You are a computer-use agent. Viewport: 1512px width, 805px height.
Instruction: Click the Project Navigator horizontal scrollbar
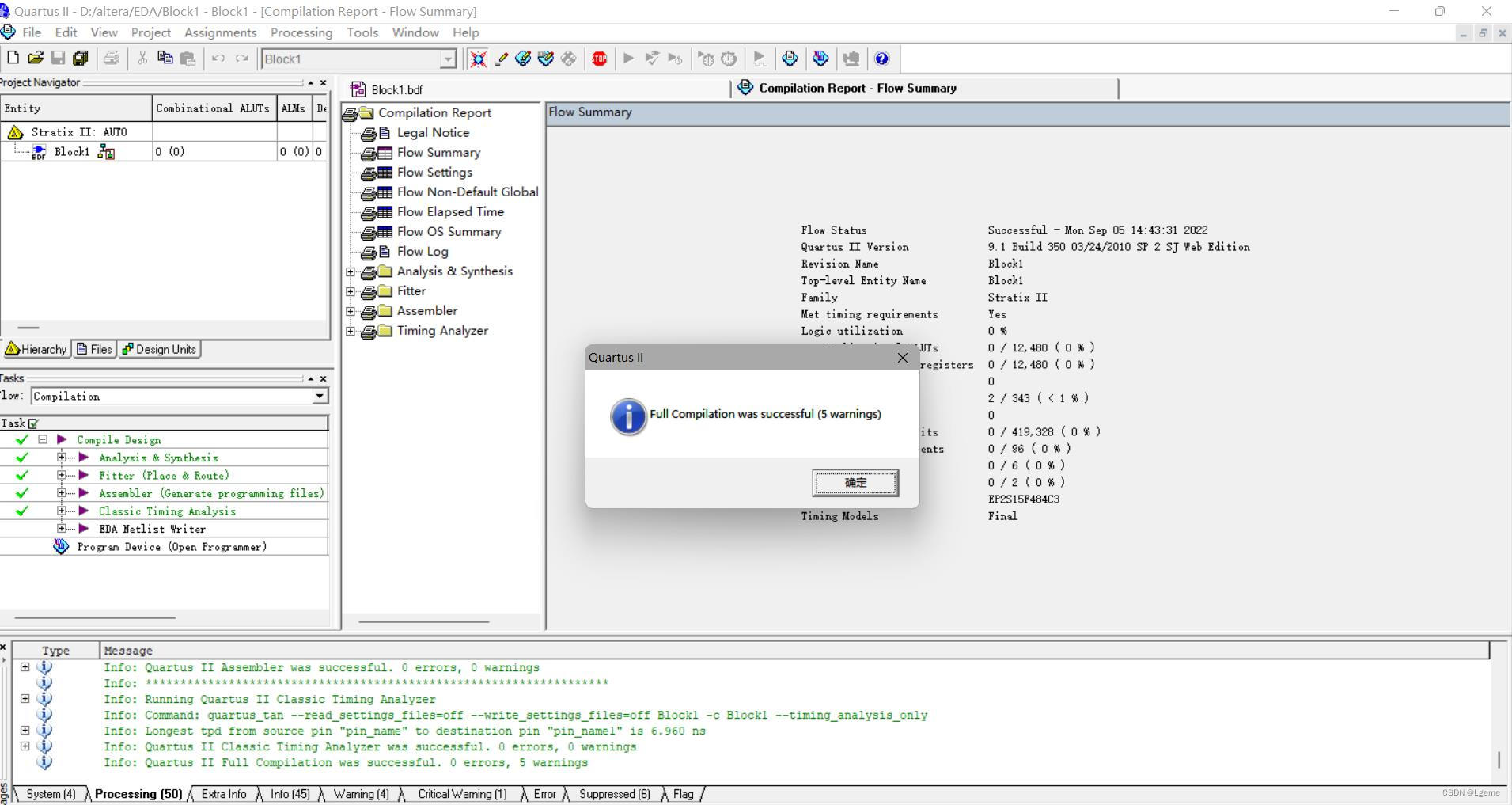click(x=28, y=327)
